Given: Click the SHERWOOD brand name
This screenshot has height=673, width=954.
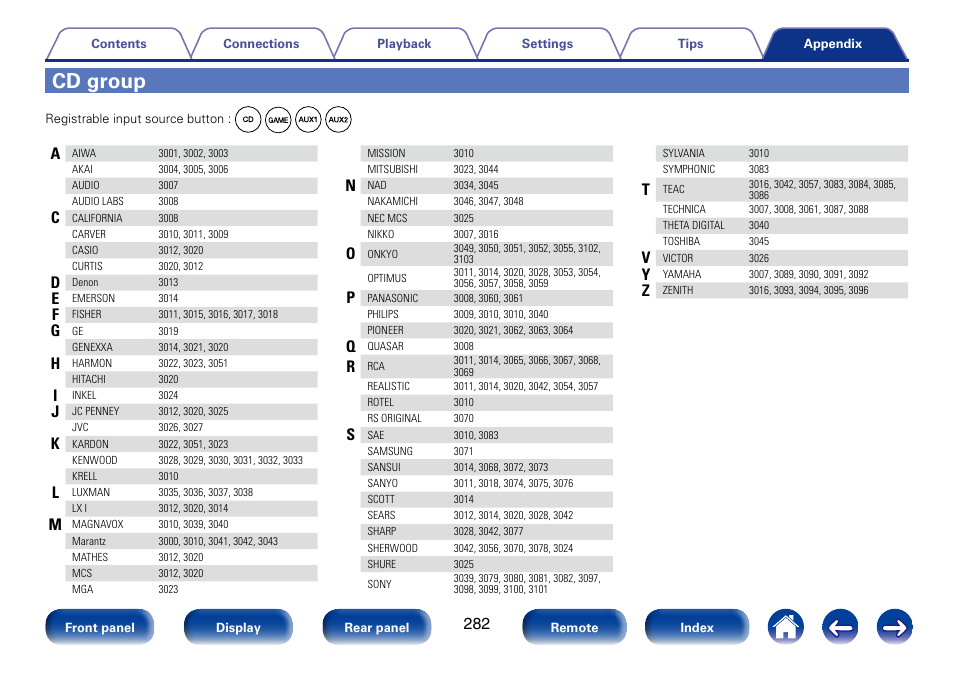Looking at the screenshot, I should (392, 548).
